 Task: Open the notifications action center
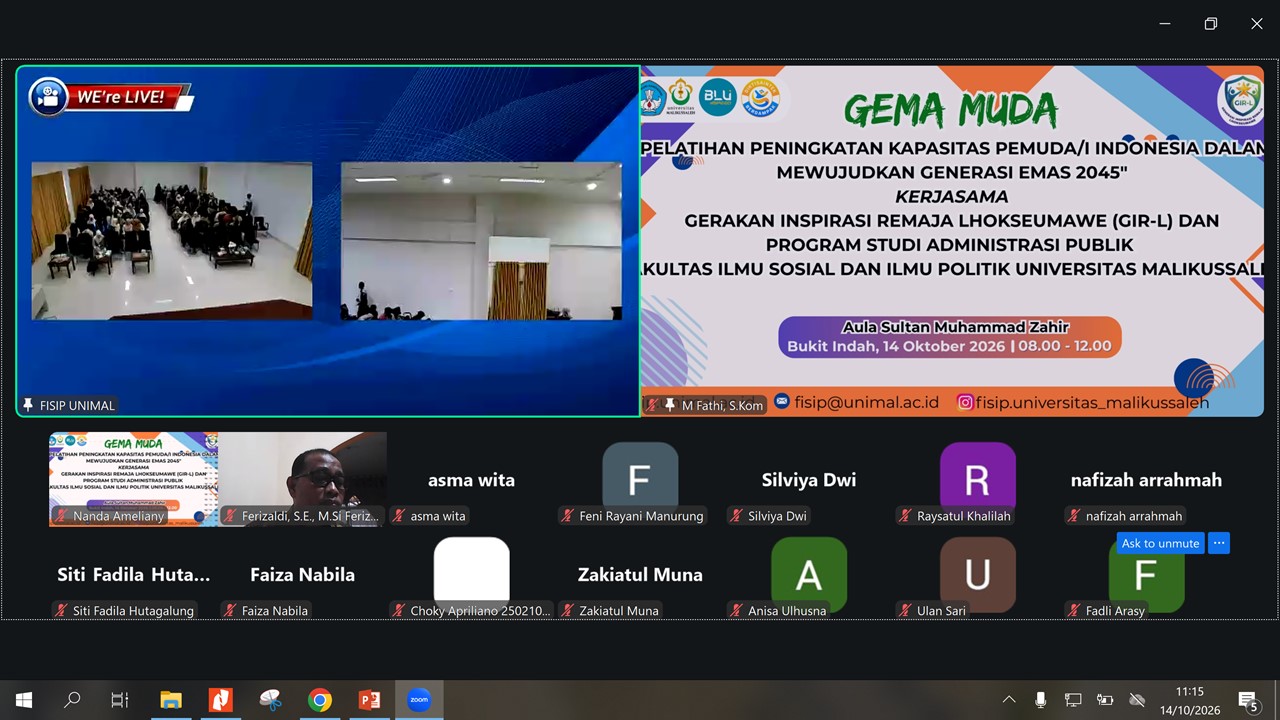1248,700
